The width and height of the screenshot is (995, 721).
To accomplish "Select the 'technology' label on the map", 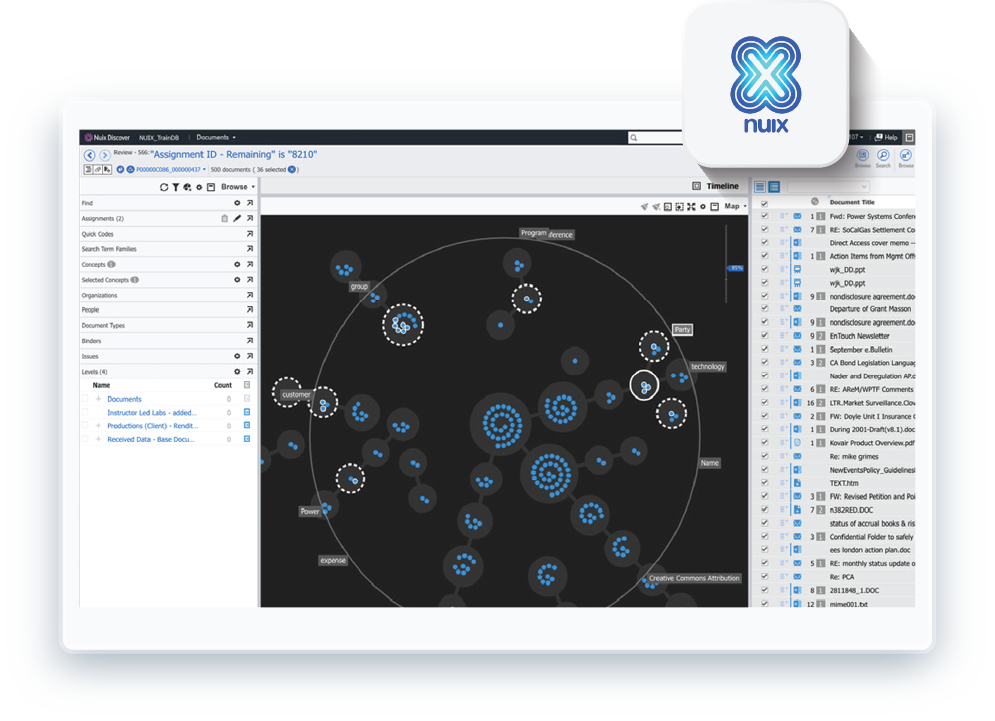I will tap(708, 367).
